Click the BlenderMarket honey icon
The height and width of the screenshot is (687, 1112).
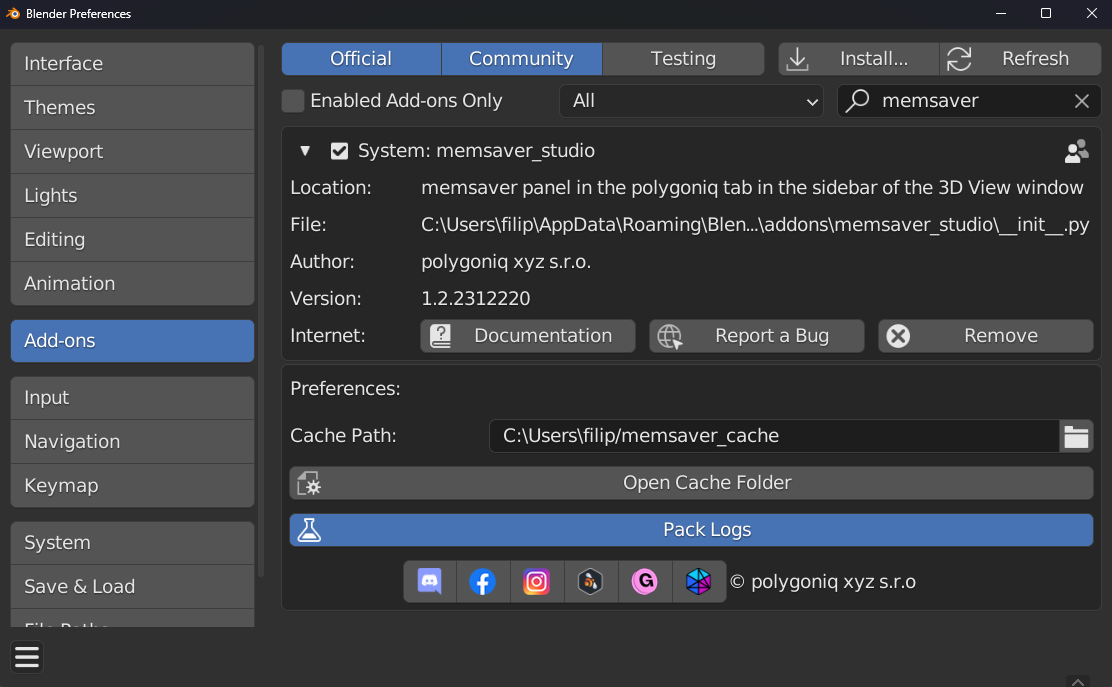click(x=591, y=581)
